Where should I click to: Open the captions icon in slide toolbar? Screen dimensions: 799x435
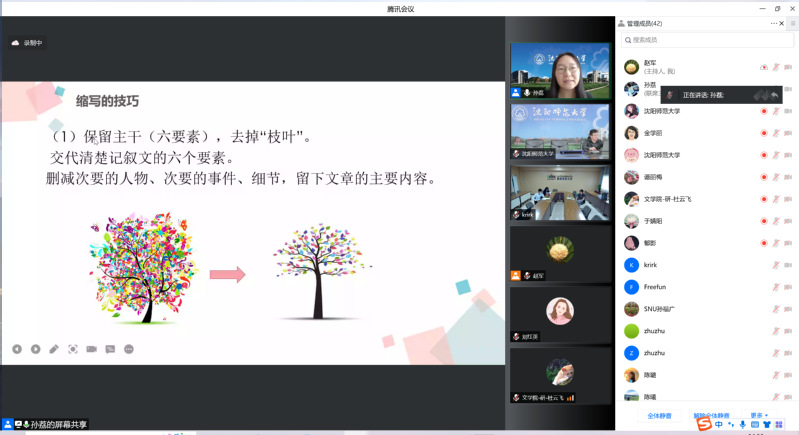pos(110,349)
